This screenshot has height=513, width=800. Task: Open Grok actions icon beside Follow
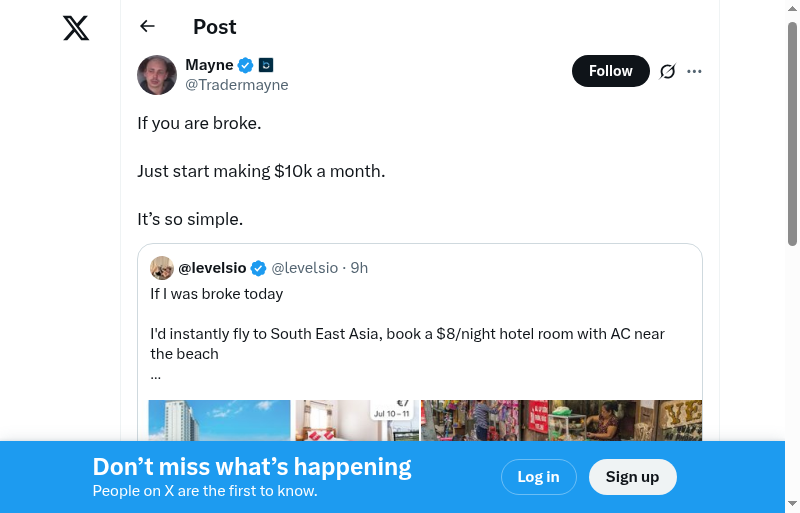(x=668, y=71)
